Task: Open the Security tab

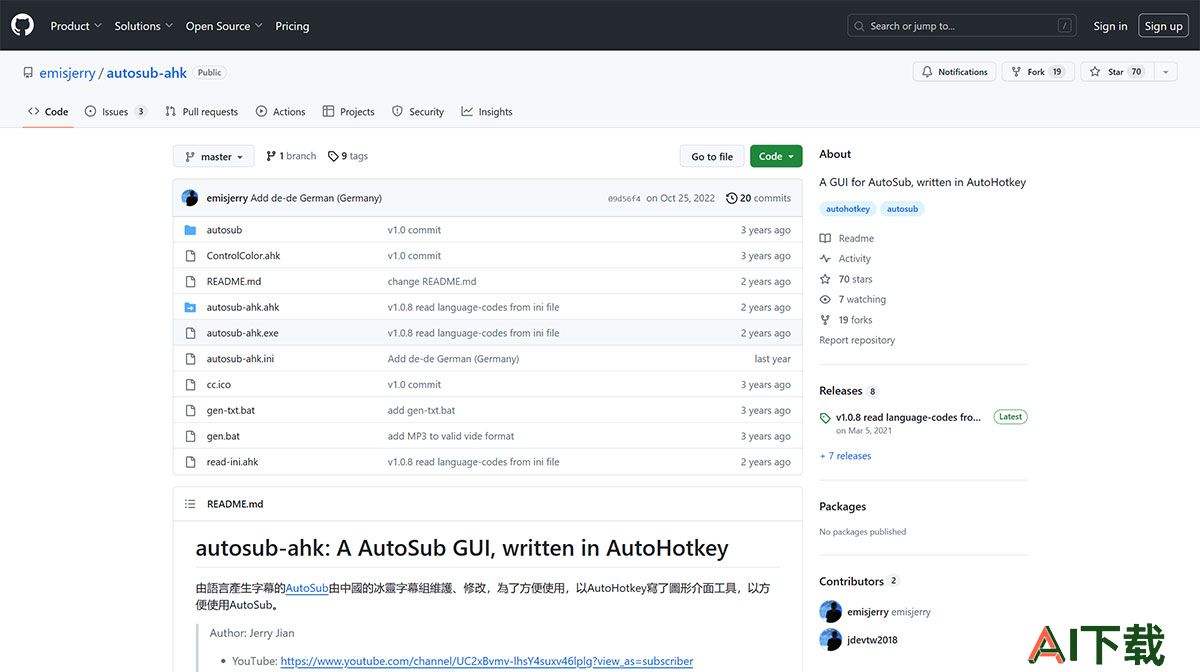Action: 418,112
